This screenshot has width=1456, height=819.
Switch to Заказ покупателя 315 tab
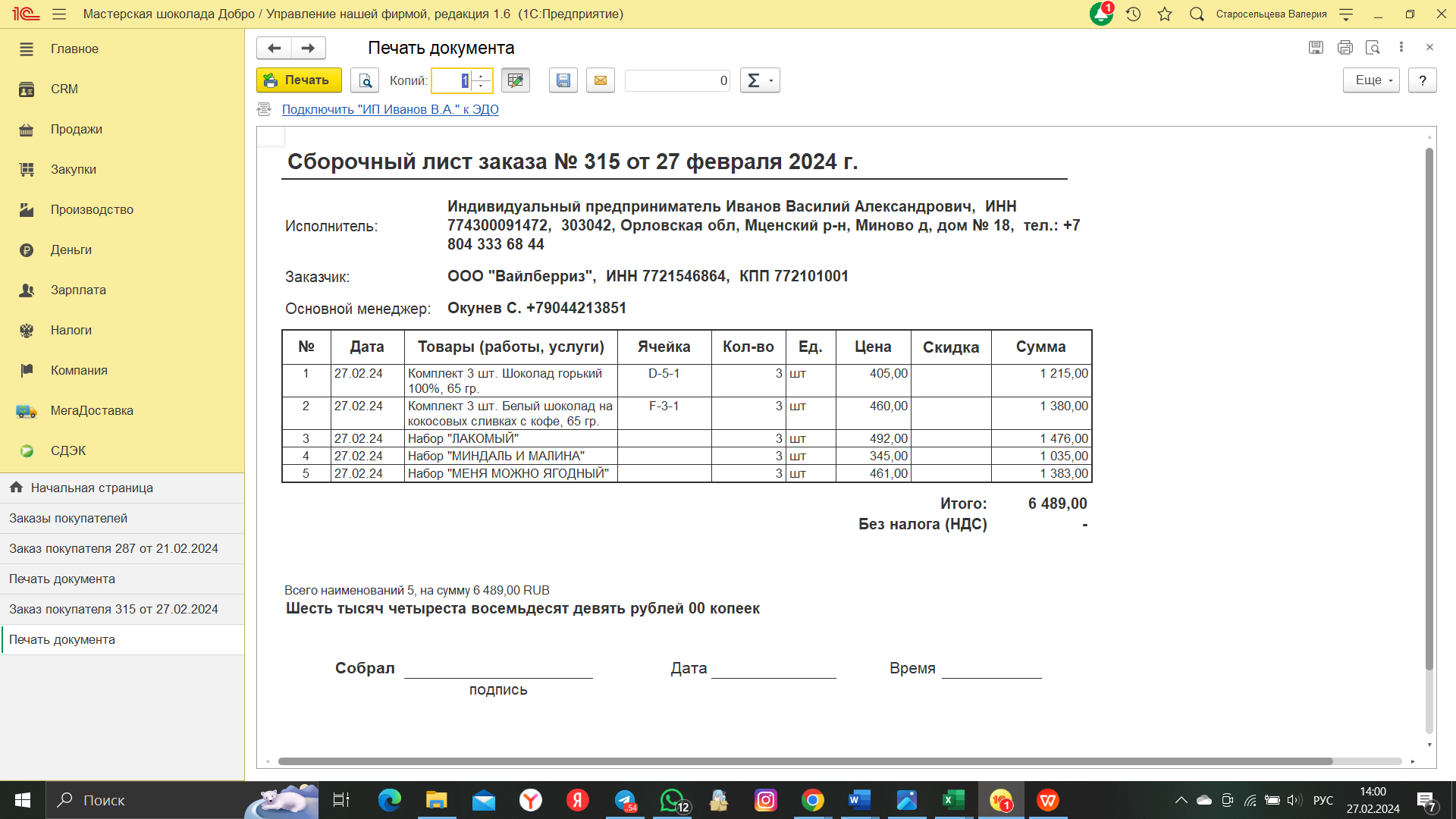click(114, 609)
